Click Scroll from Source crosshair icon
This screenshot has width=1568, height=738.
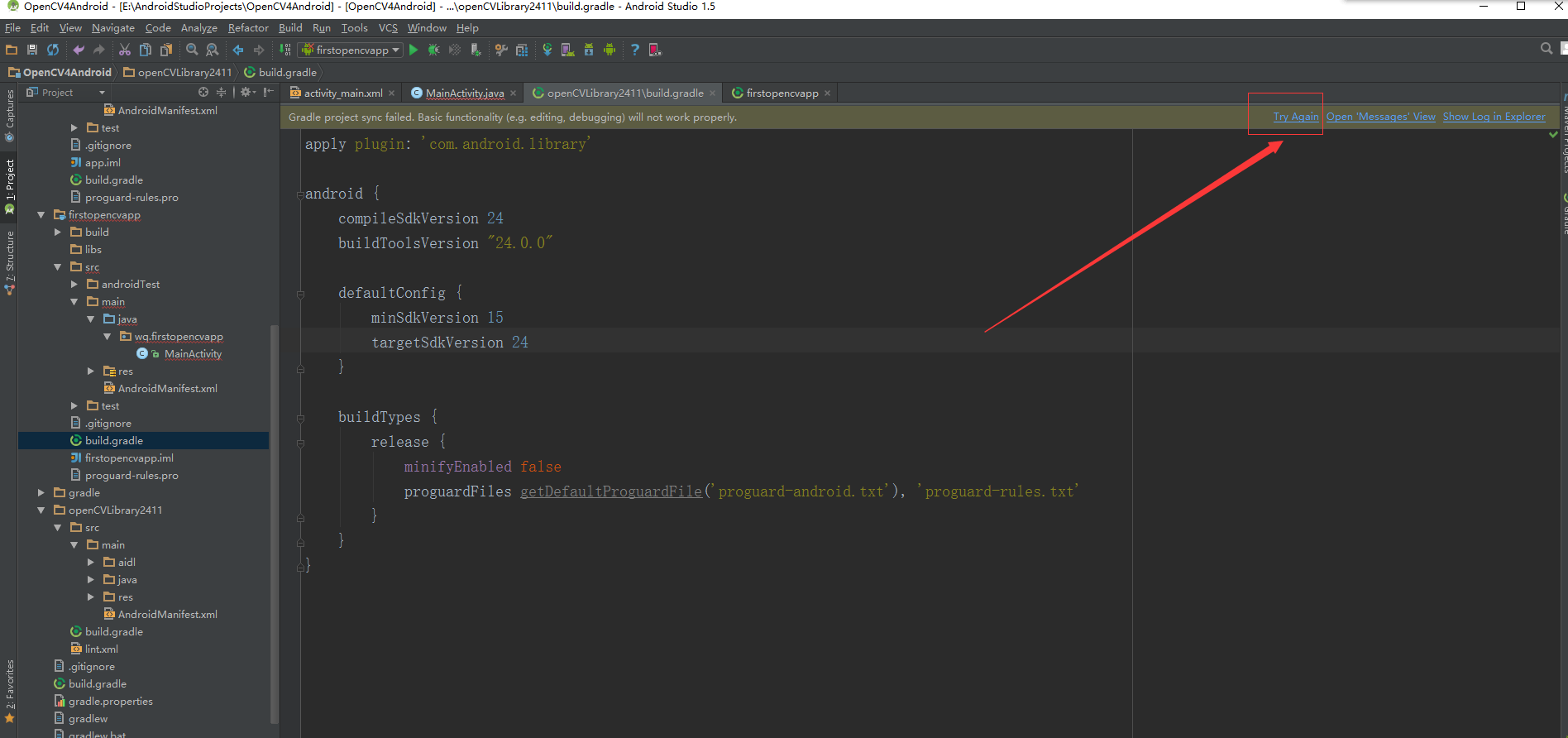pos(203,92)
